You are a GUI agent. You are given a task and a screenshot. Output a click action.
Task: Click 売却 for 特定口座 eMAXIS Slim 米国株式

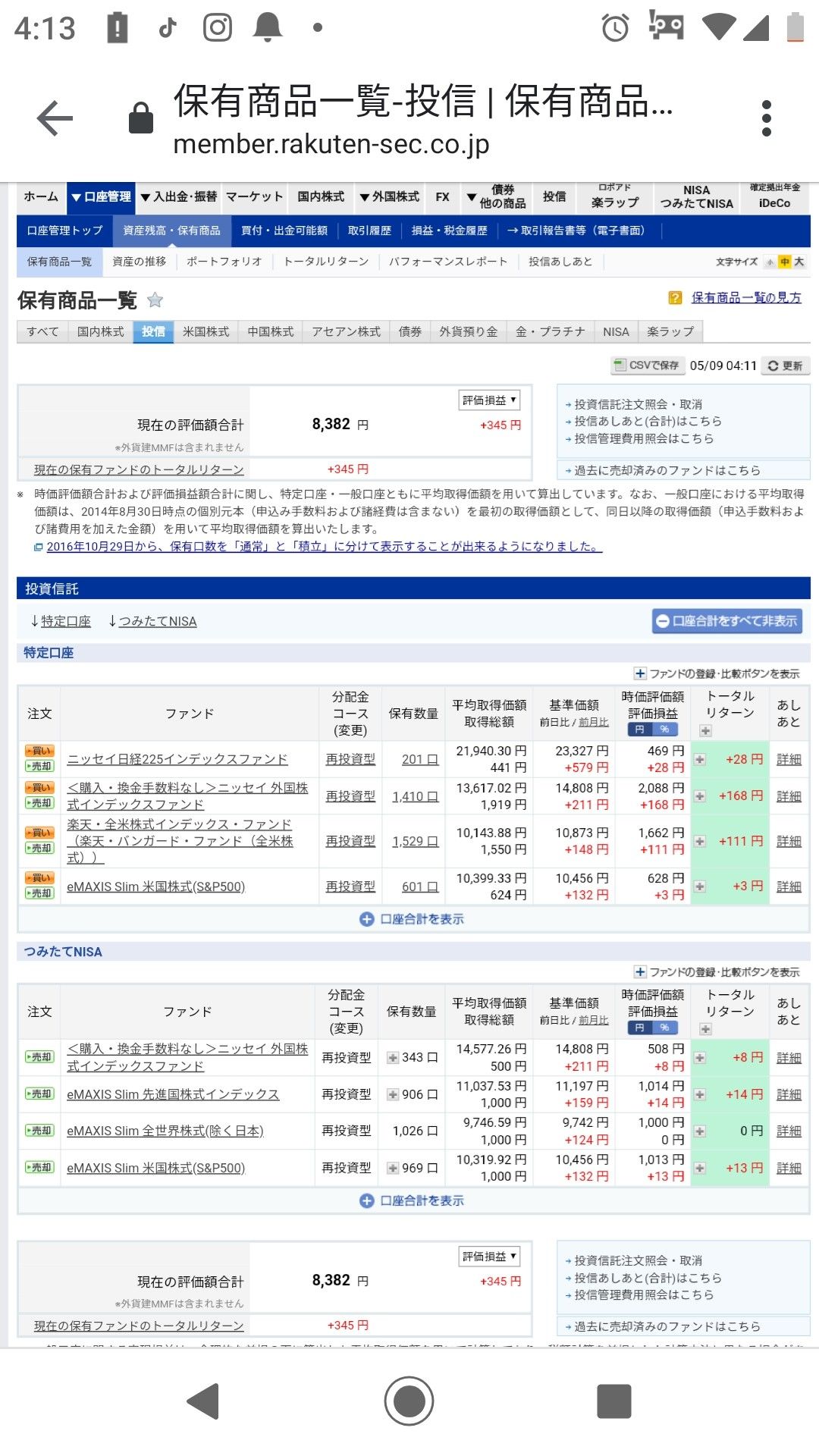39,893
